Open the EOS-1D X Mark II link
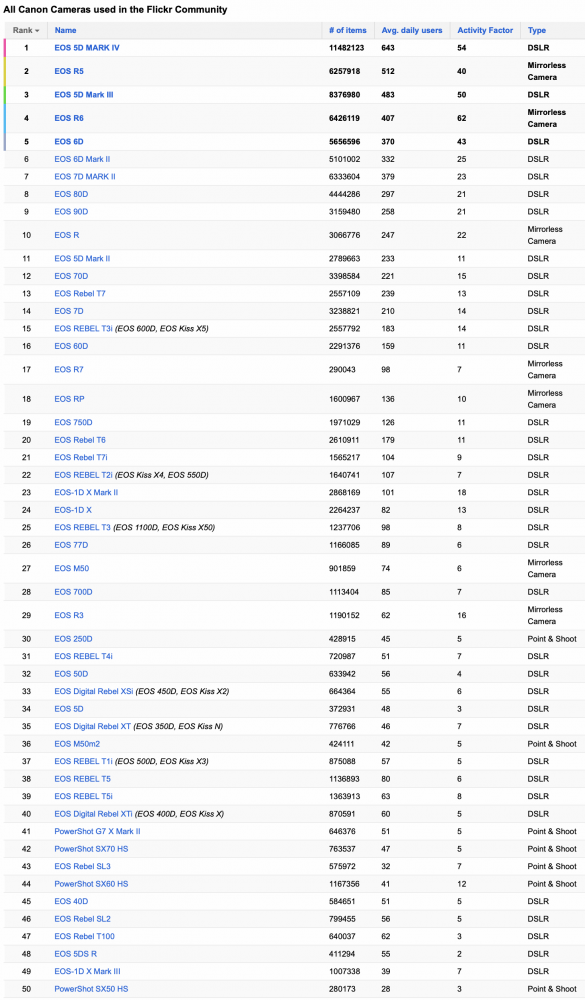 86,493
